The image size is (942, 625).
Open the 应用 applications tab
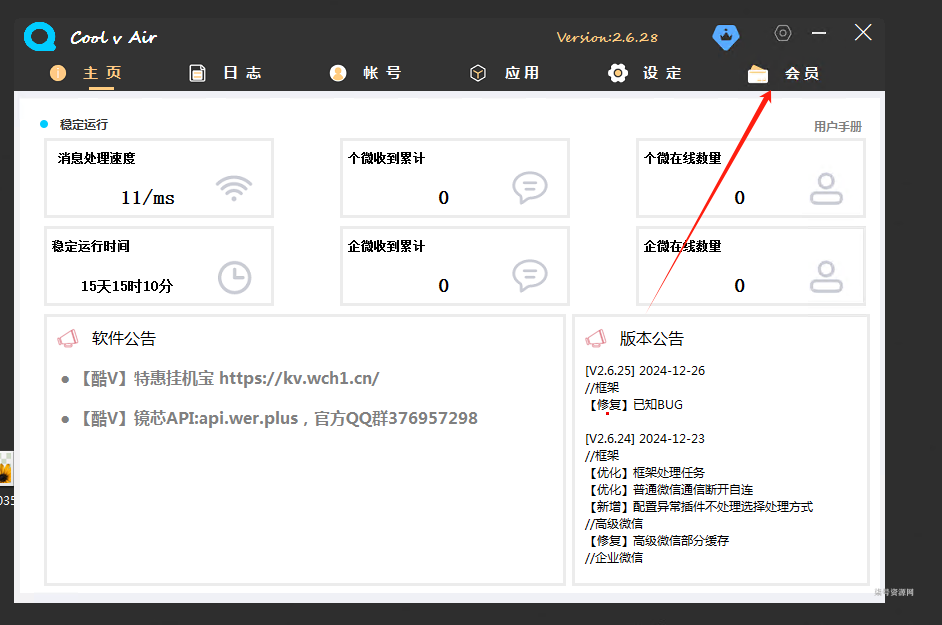click(x=506, y=73)
